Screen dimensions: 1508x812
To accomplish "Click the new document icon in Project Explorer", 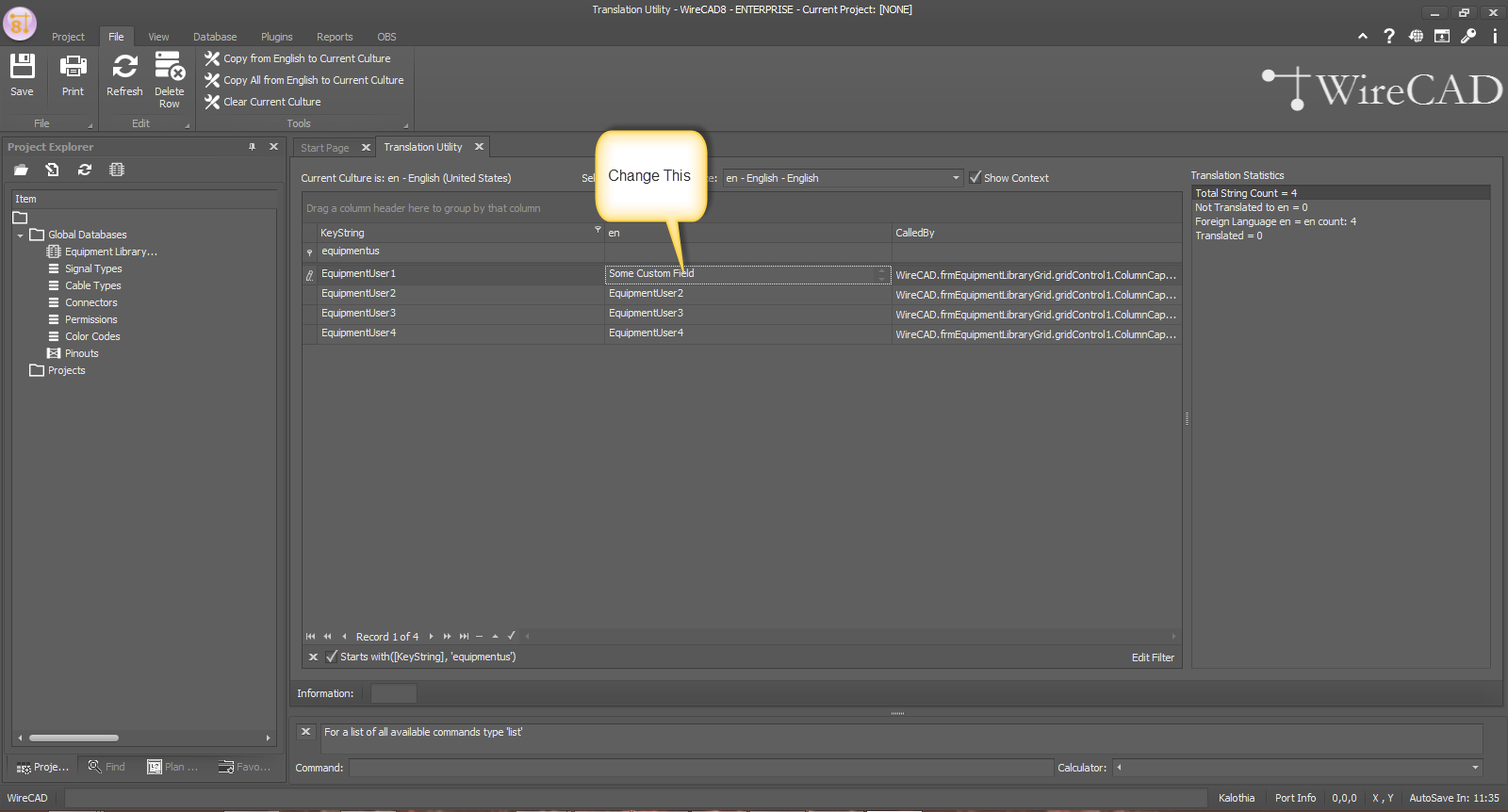I will [53, 170].
